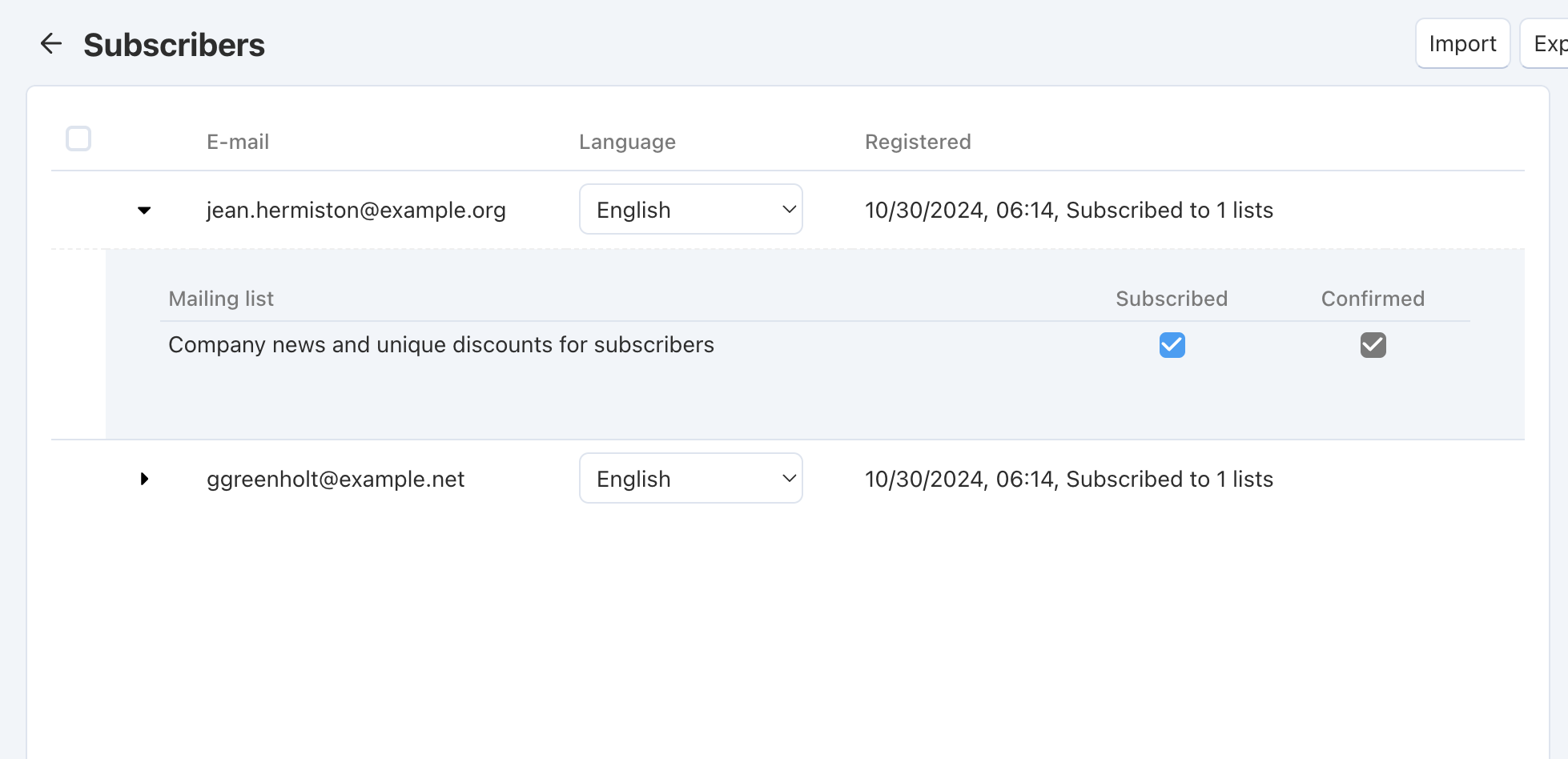Toggle the select-all subscribers checkbox
The image size is (1568, 759).
[x=78, y=139]
